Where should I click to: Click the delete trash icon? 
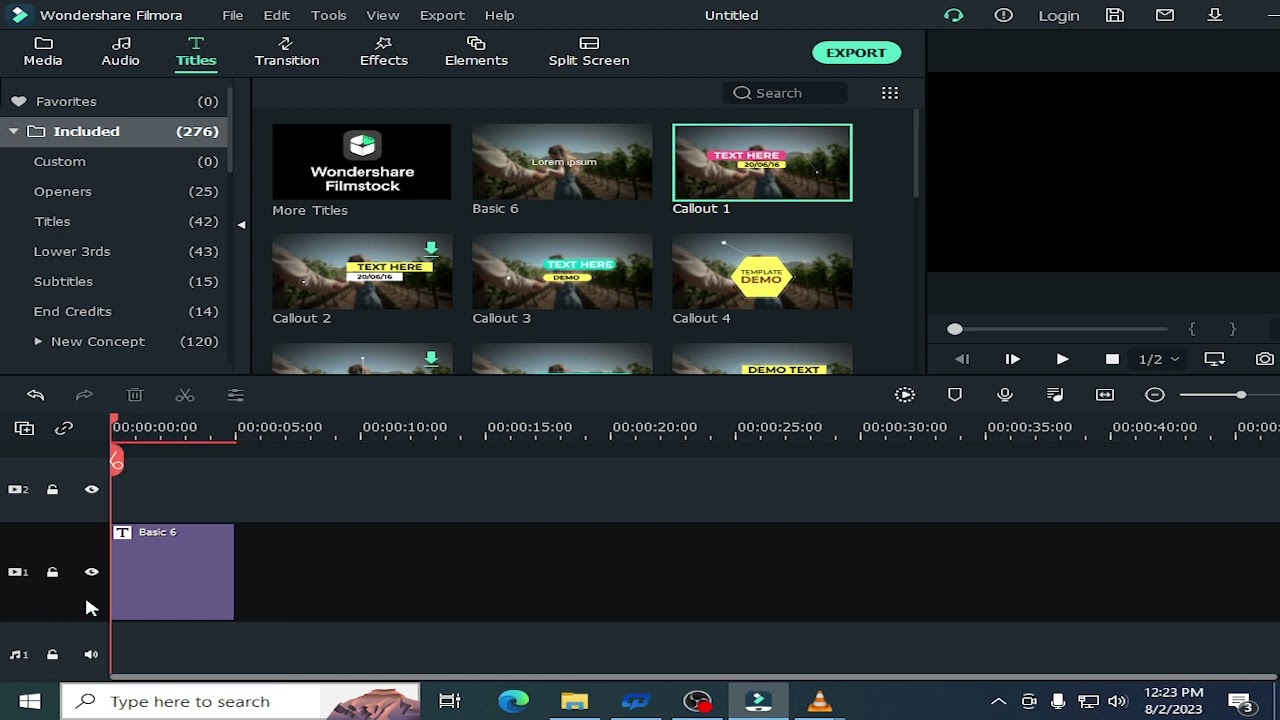135,395
